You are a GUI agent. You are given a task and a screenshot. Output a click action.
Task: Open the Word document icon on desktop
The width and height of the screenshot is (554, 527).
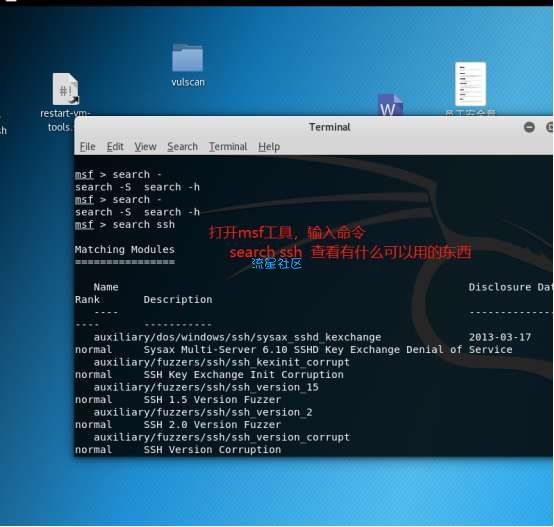coord(390,105)
